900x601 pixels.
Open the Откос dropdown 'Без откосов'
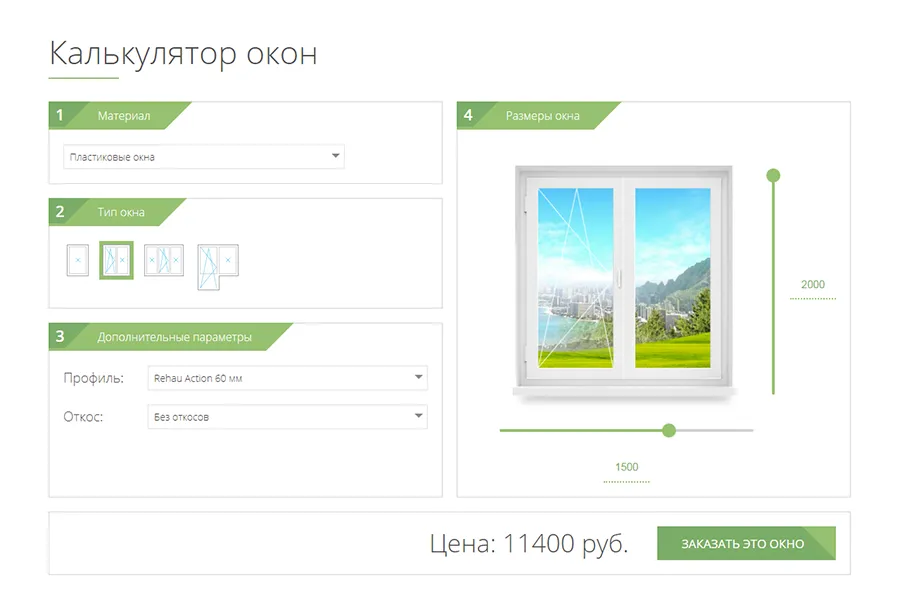pyautogui.click(x=288, y=417)
